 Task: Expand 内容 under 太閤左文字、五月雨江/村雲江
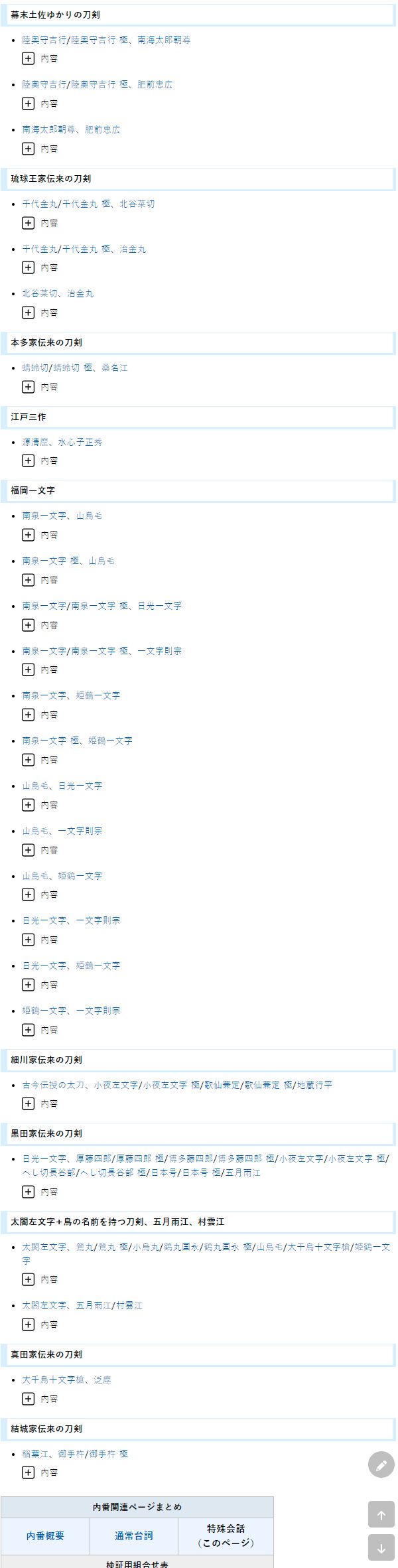[x=28, y=1324]
